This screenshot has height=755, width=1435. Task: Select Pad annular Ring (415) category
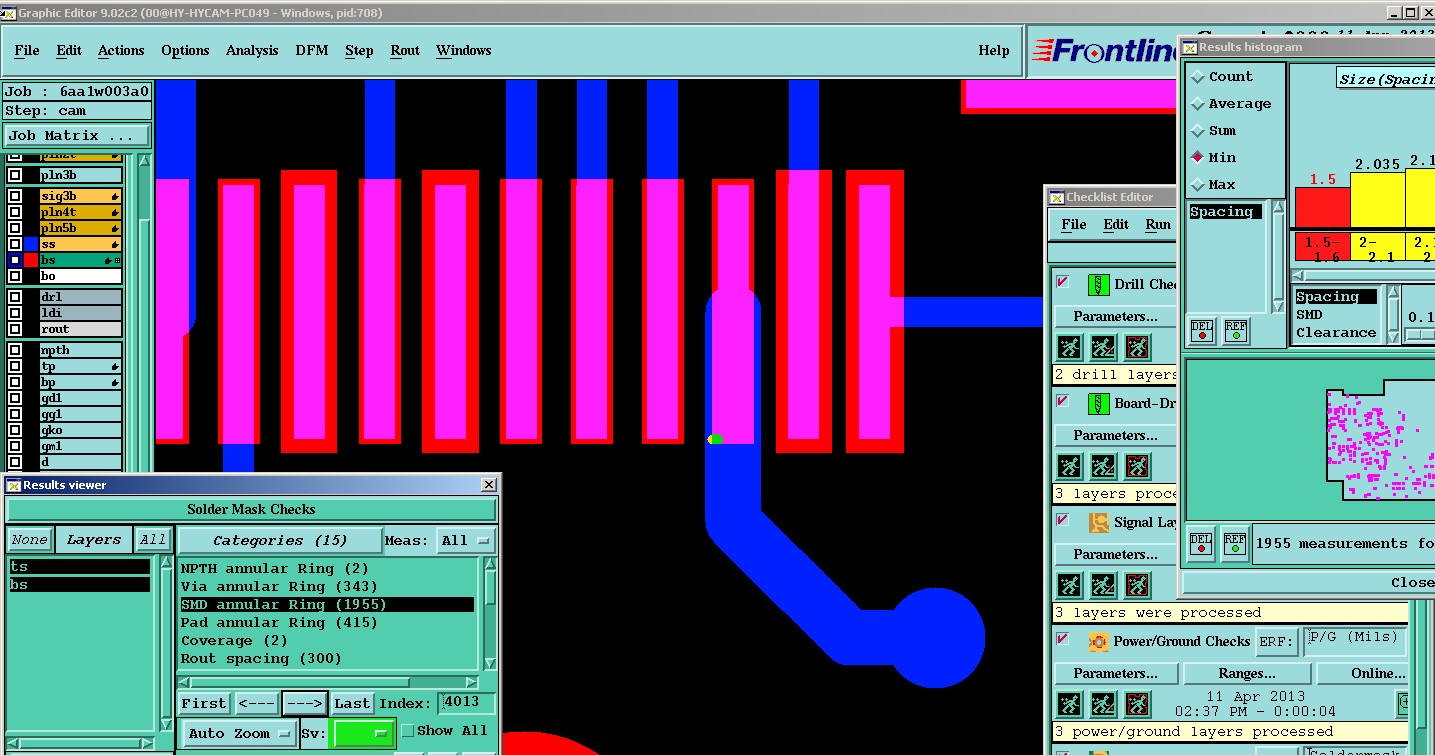point(327,622)
